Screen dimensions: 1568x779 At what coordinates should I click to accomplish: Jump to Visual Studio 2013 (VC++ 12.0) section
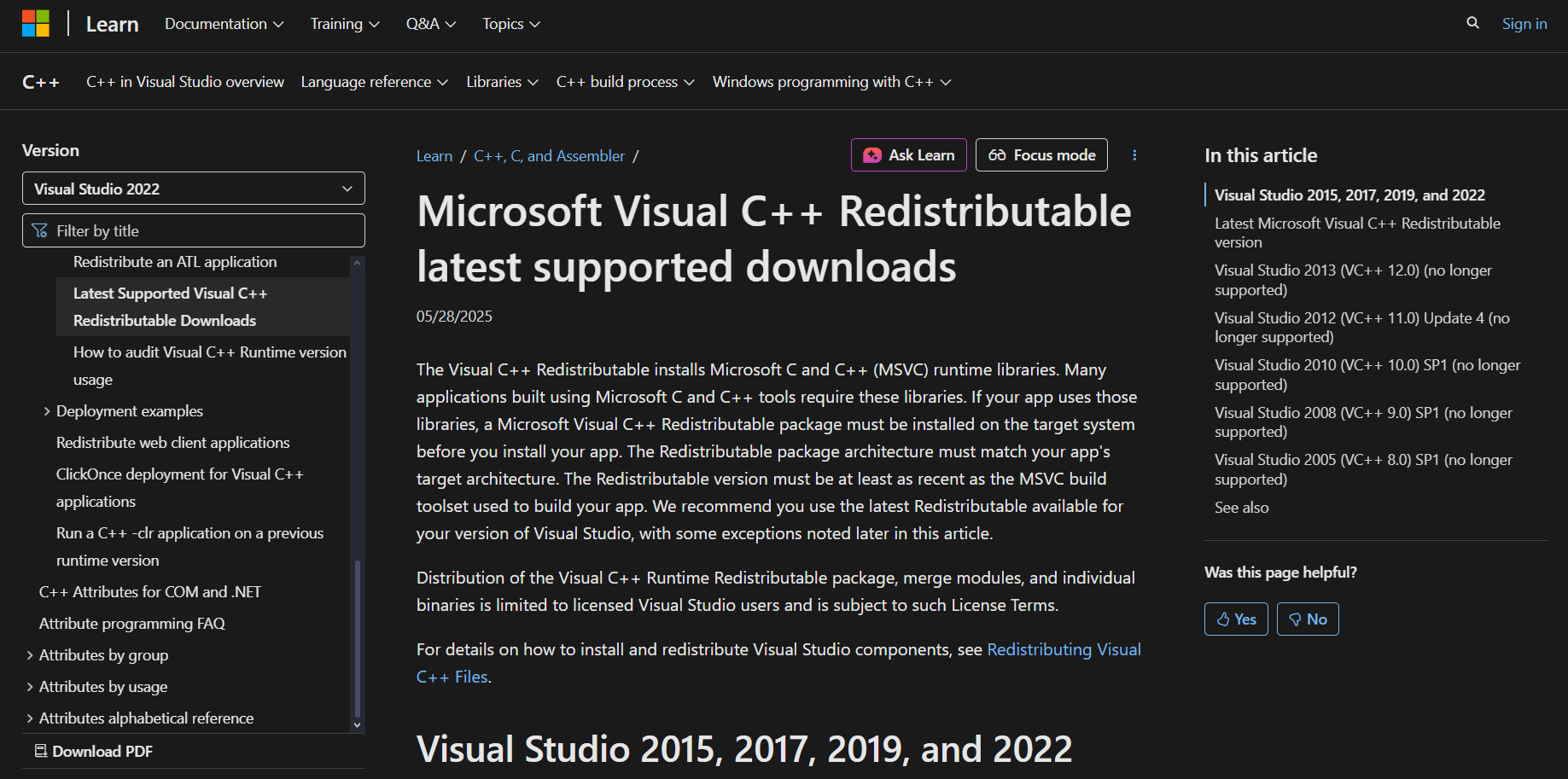[x=1353, y=280]
